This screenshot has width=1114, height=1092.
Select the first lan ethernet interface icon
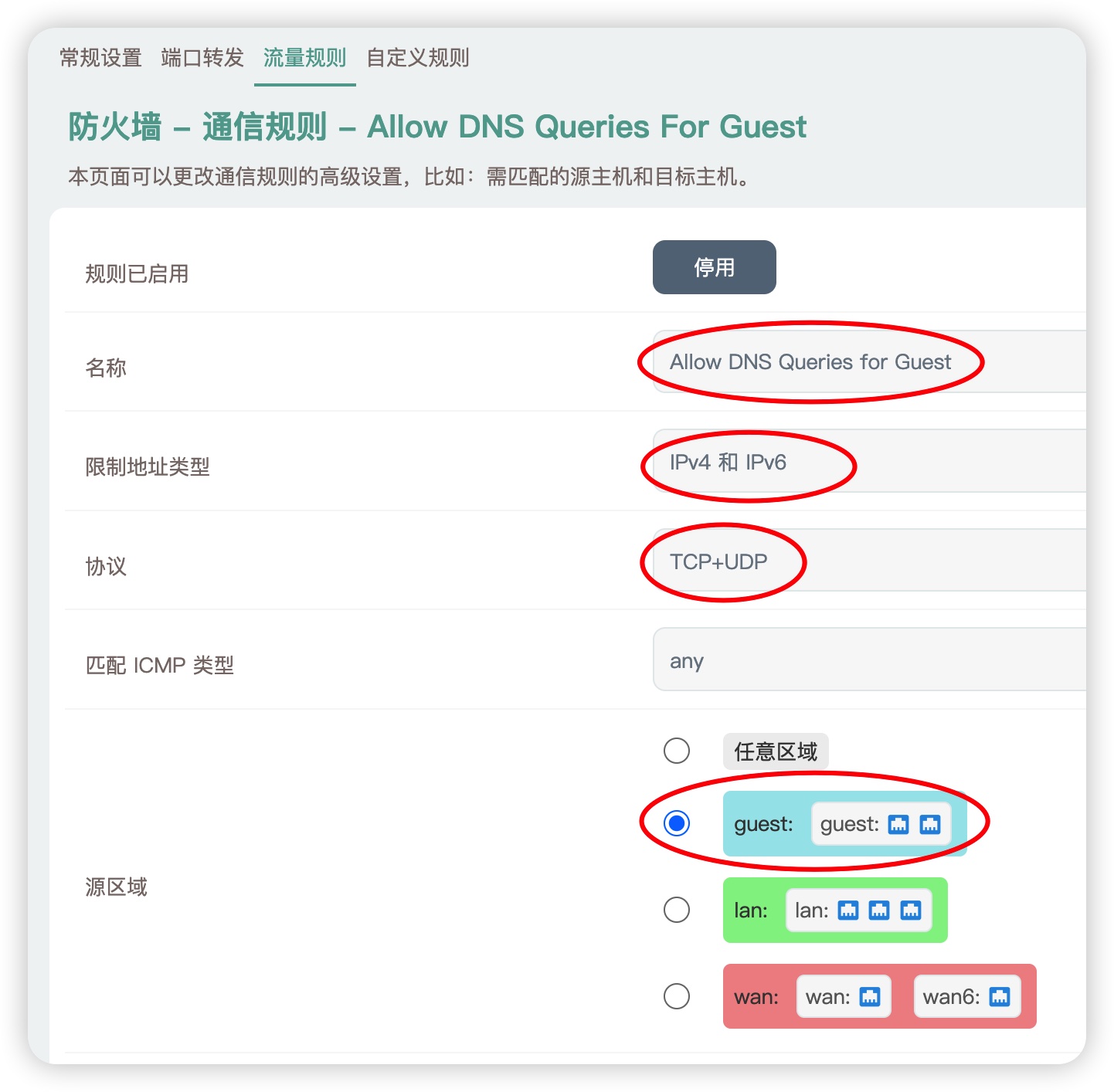tap(850, 911)
